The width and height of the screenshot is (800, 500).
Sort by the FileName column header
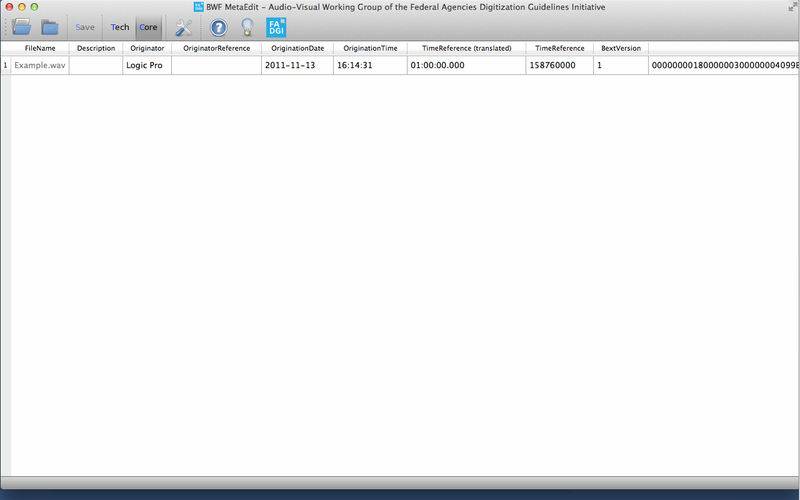(x=40, y=48)
